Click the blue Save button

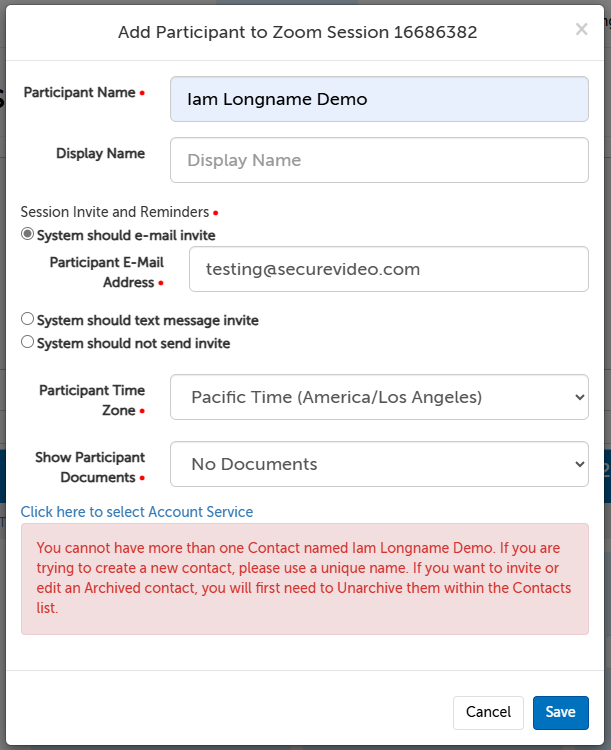pyautogui.click(x=560, y=712)
